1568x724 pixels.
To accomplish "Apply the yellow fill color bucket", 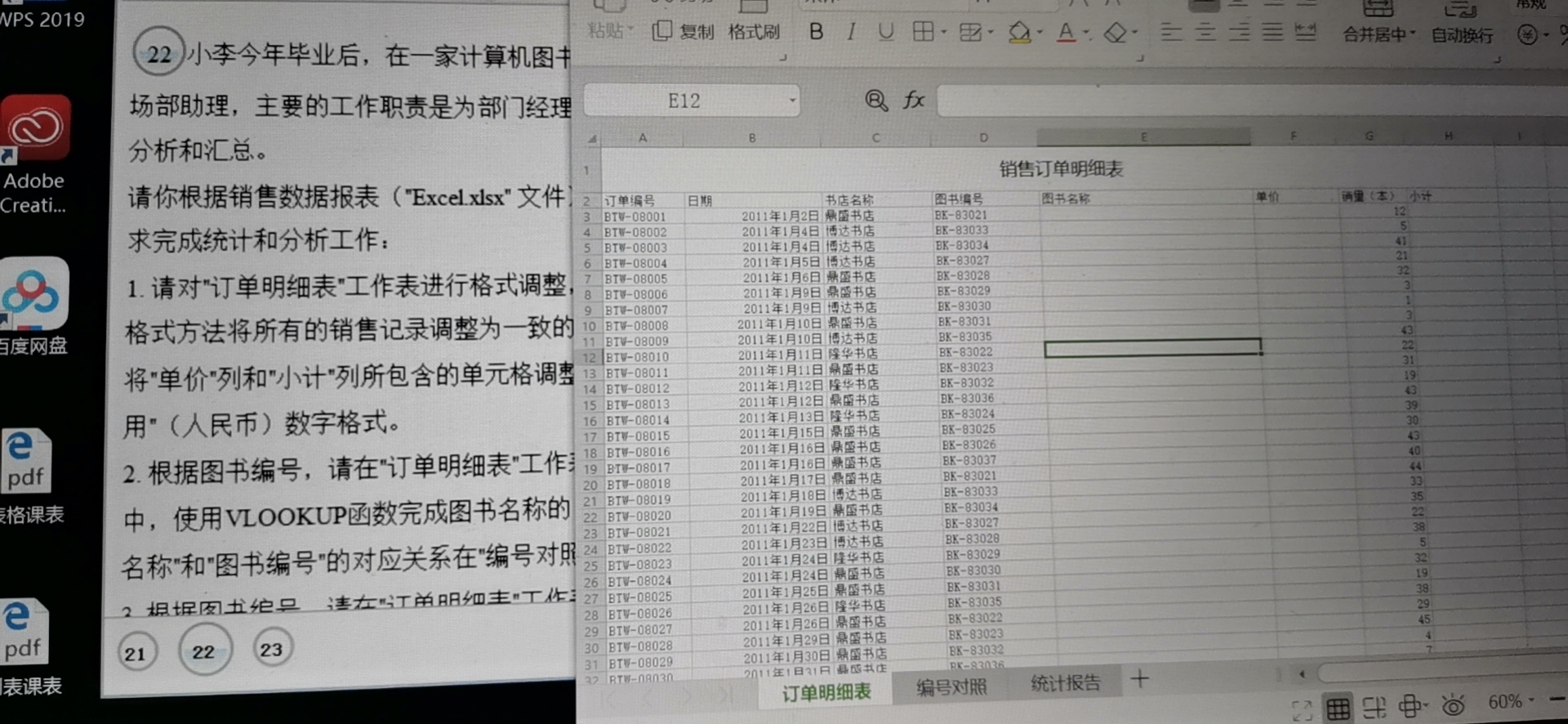I will coord(1018,33).
